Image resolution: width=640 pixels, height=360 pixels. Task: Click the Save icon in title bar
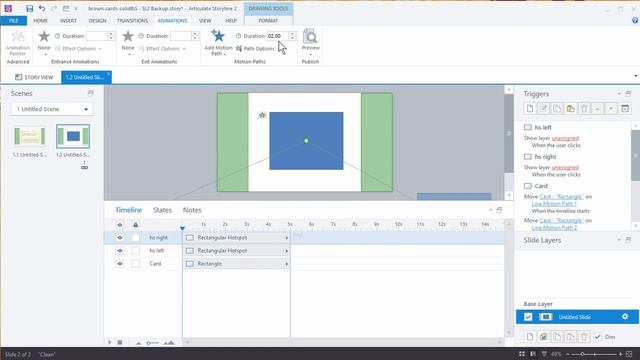[x=29, y=8]
